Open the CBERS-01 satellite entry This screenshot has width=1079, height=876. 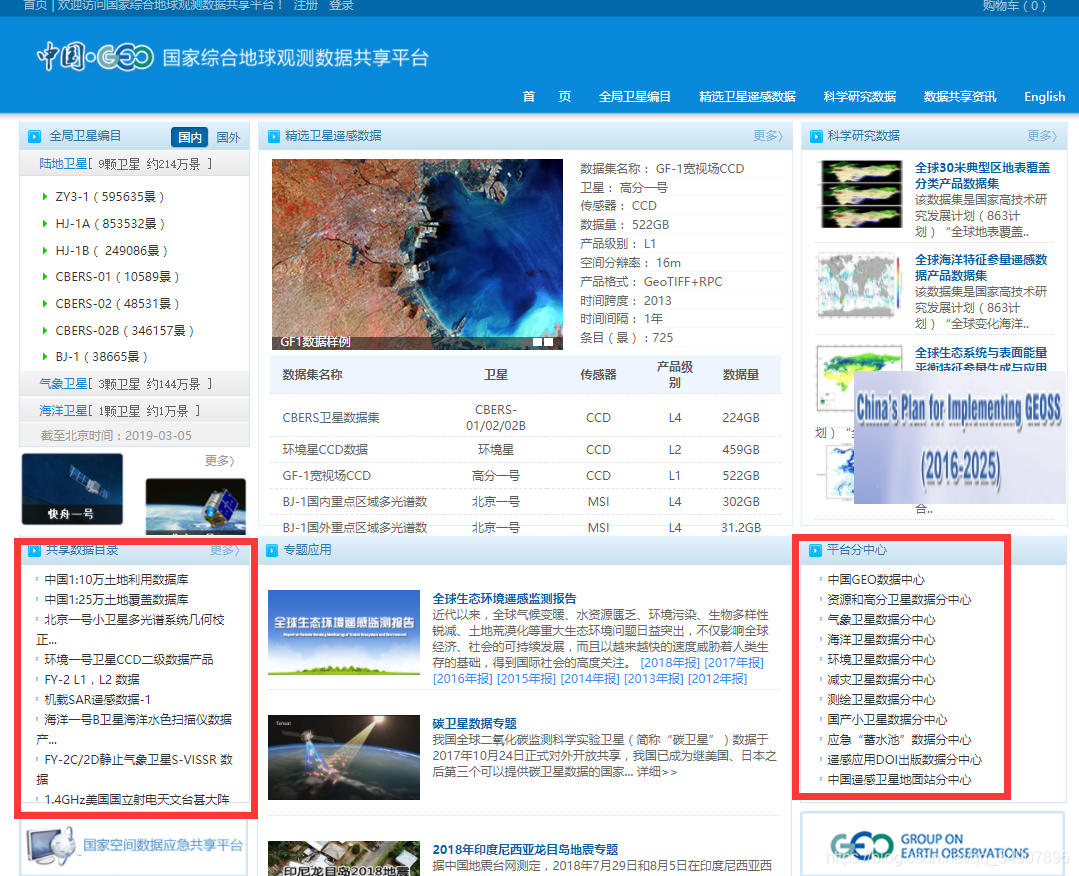pos(117,277)
